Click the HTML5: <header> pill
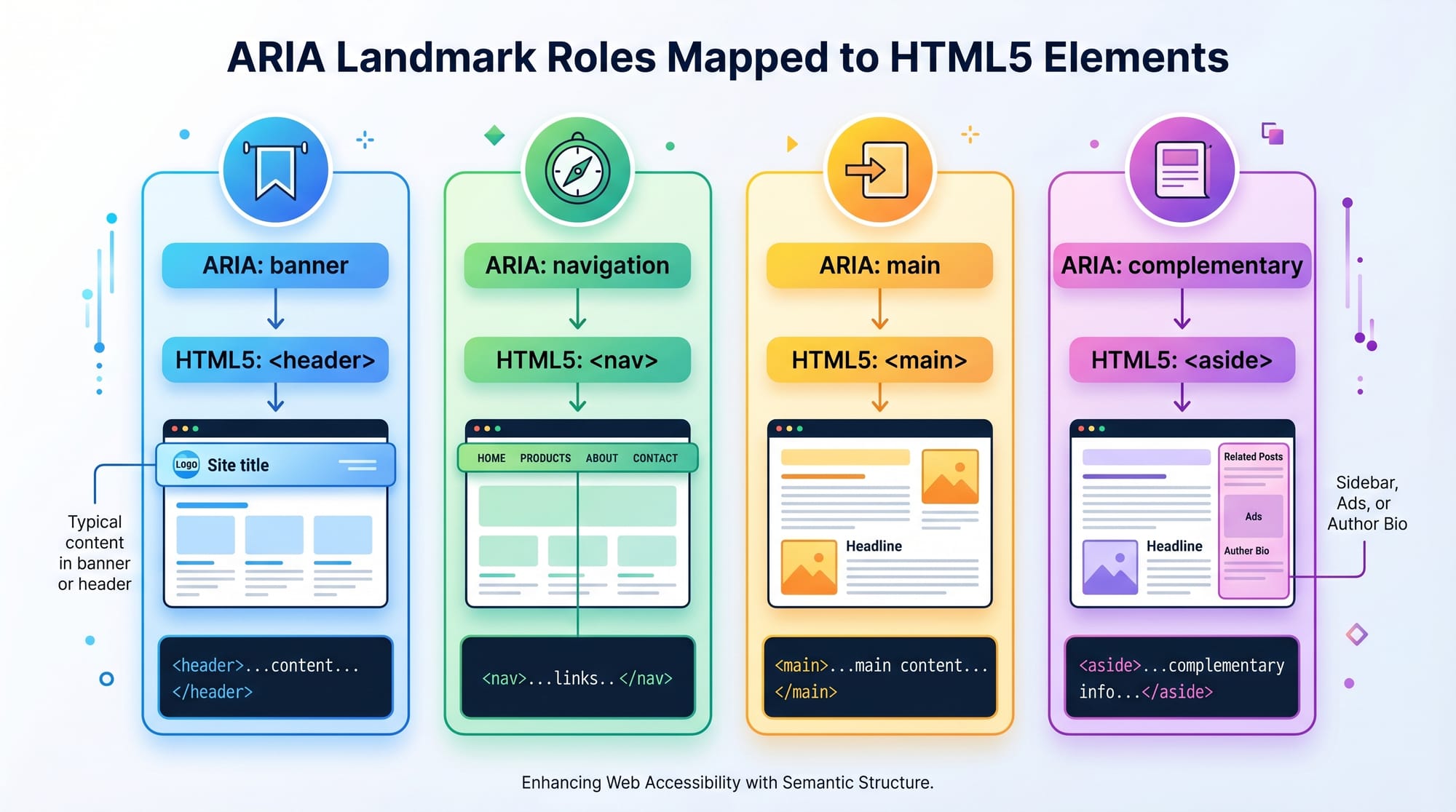This screenshot has height=812, width=1456. (x=275, y=360)
